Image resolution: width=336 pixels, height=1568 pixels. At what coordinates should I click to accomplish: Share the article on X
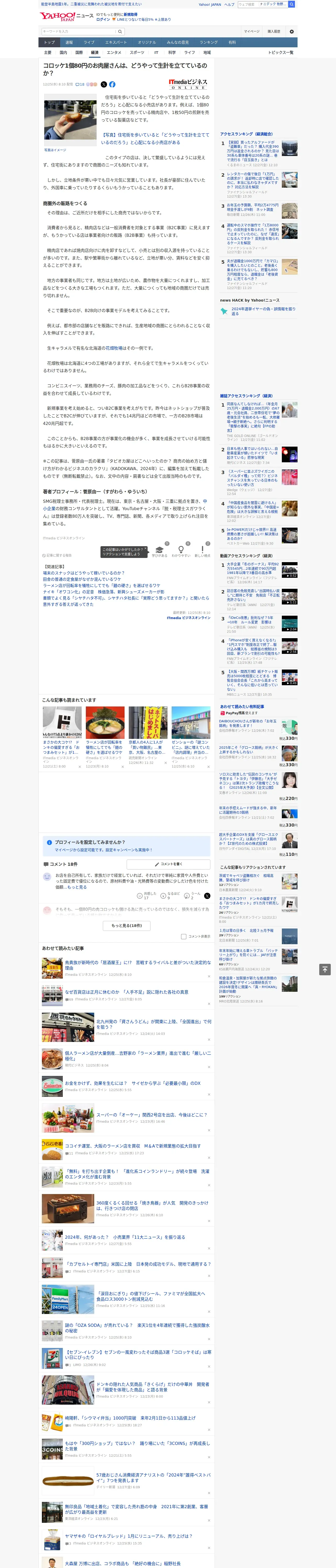tap(104, 85)
